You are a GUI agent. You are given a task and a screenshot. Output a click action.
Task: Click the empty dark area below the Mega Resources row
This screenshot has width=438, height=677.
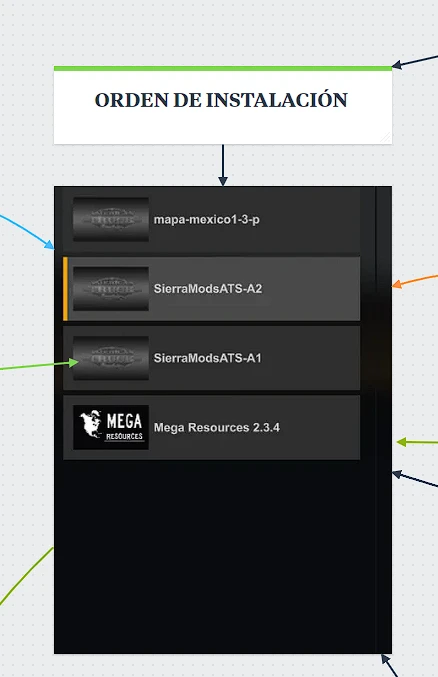tap(214, 556)
